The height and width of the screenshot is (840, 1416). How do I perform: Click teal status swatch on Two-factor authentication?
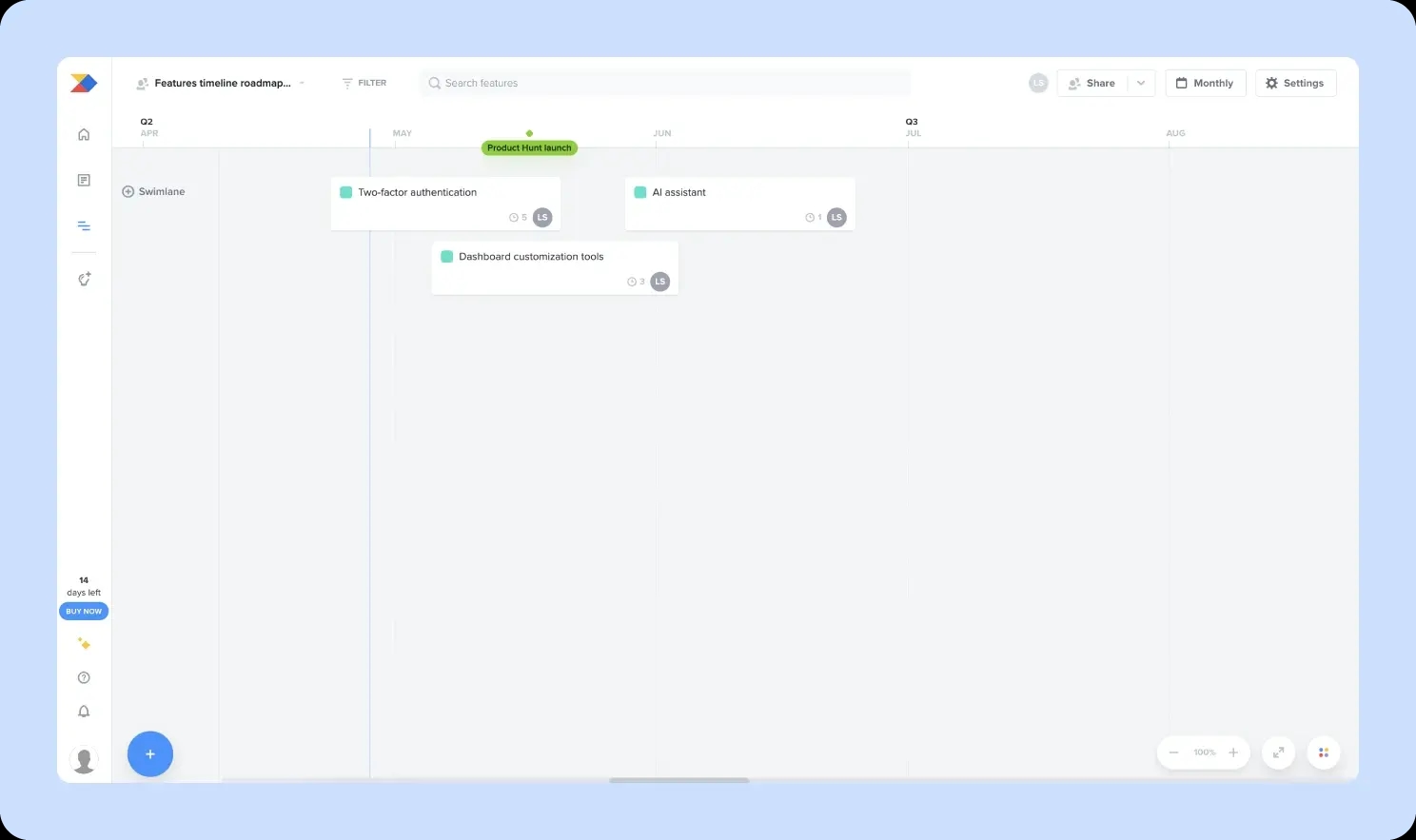coord(346,192)
